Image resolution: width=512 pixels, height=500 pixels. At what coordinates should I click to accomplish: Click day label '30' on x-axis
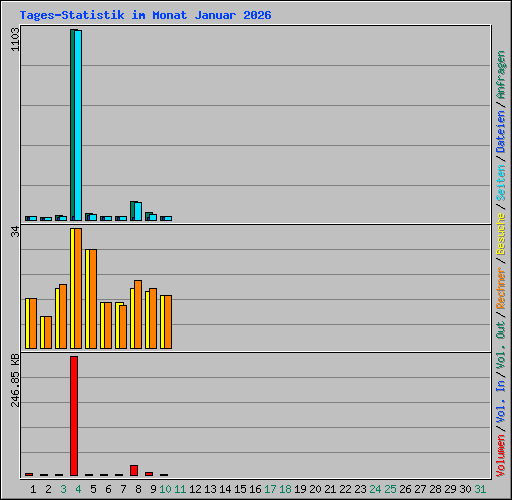465,489
